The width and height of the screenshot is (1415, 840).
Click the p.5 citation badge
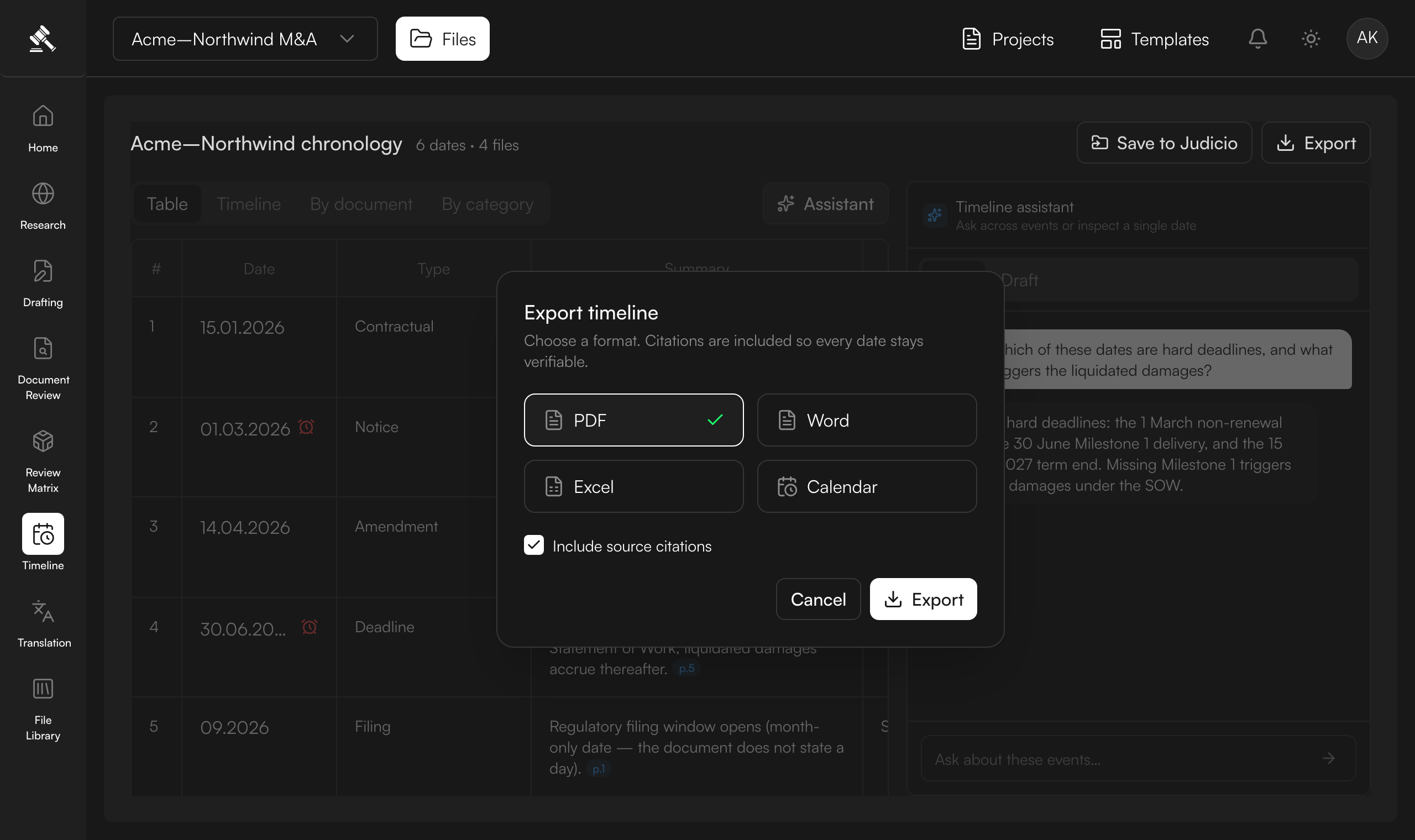tap(686, 669)
